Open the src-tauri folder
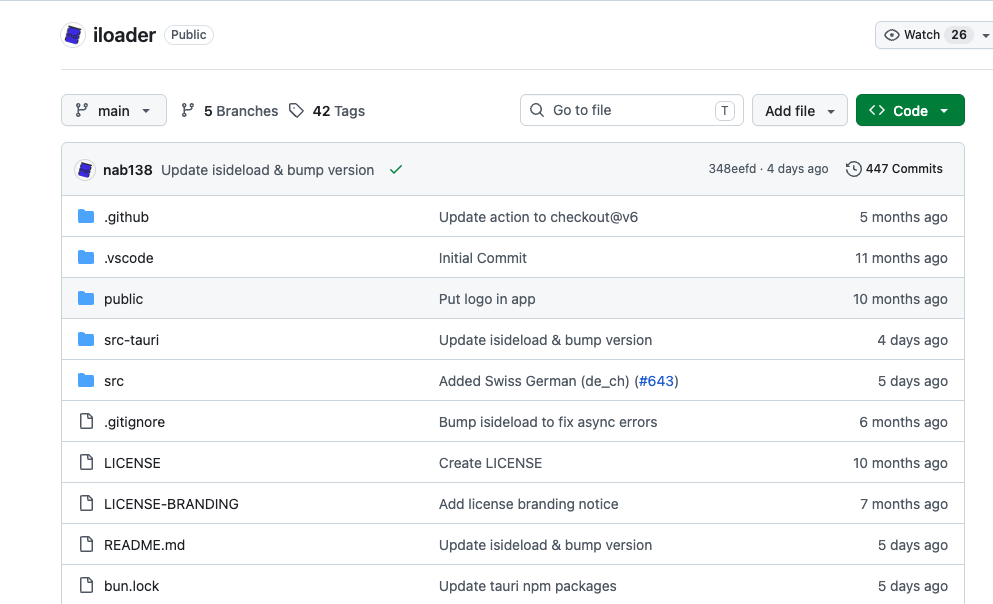Screen dimensions: 993x604 coord(132,340)
